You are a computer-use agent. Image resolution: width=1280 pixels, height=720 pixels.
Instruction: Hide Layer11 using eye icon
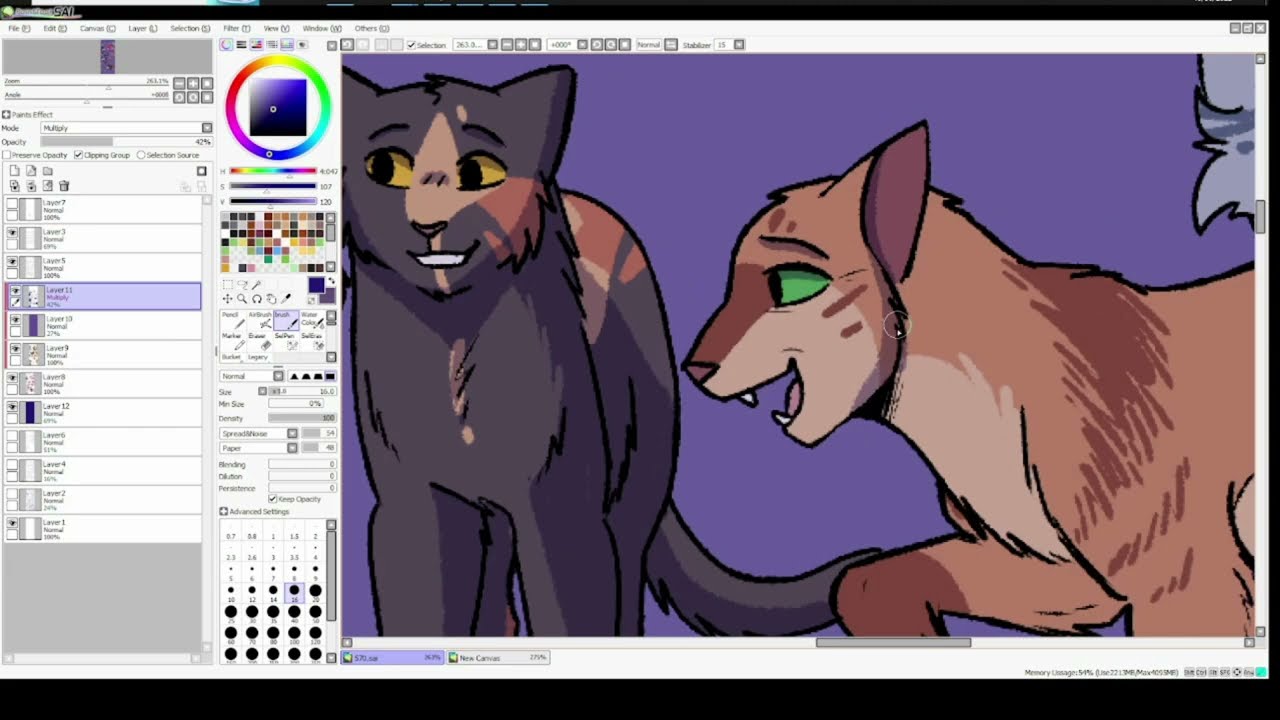click(14, 290)
